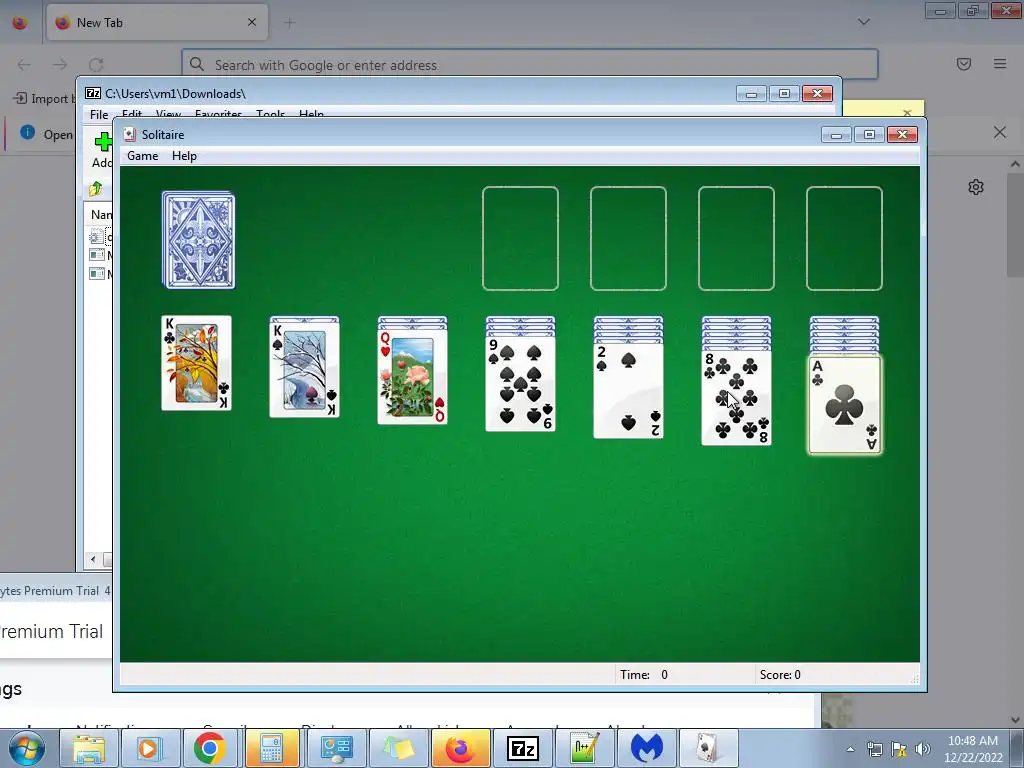The image size is (1024, 768).
Task: Open the Help menu in Solitaire
Action: click(184, 155)
